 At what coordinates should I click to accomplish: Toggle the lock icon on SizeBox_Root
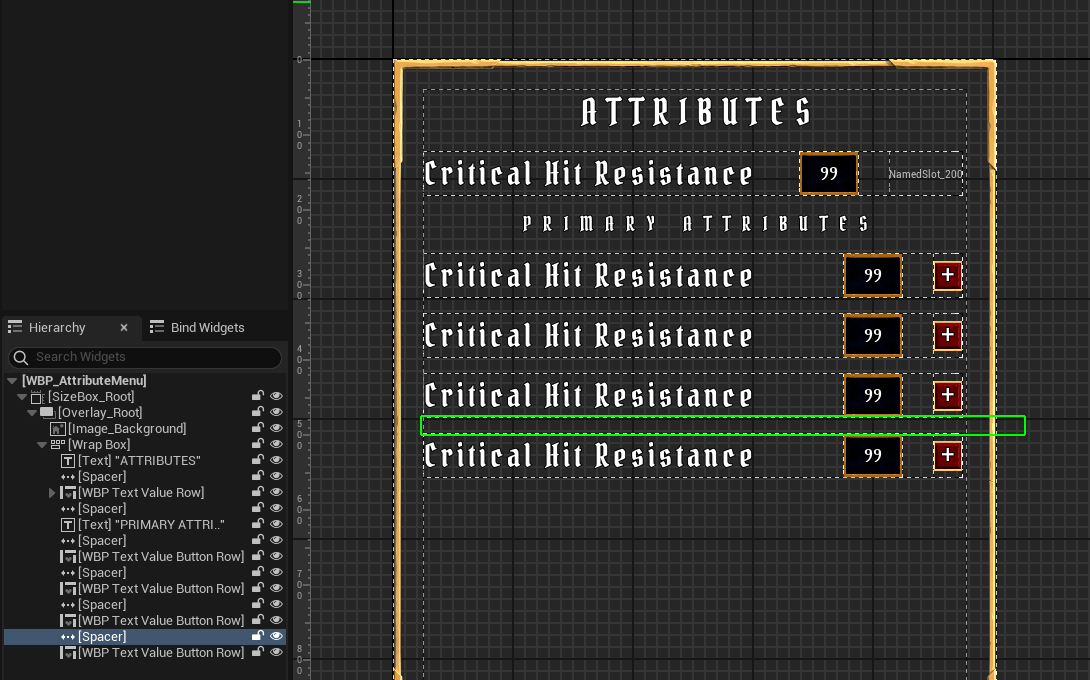(257, 396)
